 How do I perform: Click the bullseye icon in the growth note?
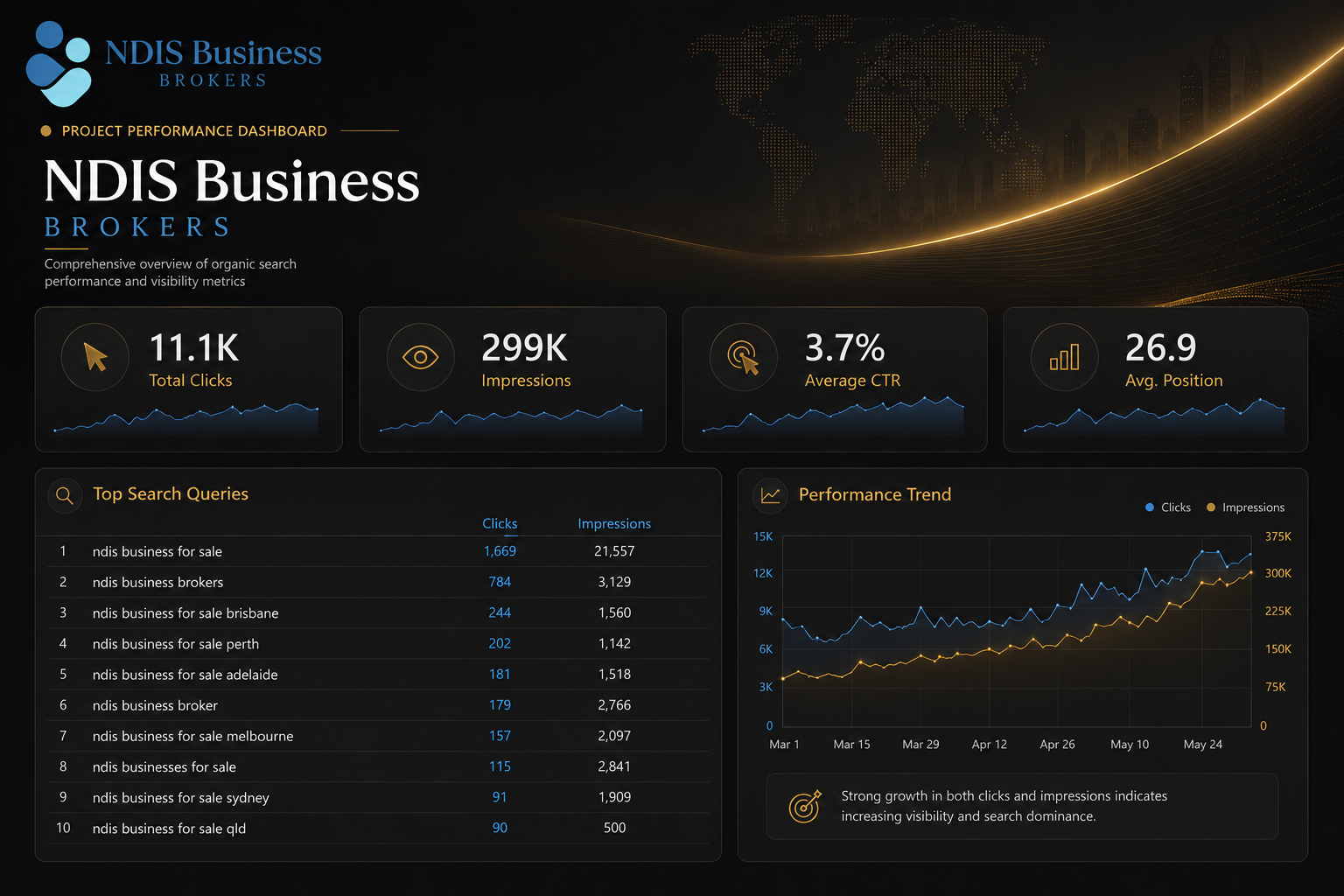[805, 806]
